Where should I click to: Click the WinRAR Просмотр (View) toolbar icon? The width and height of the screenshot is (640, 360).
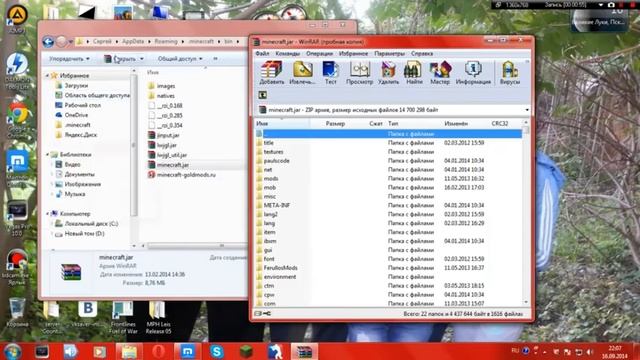(x=360, y=73)
